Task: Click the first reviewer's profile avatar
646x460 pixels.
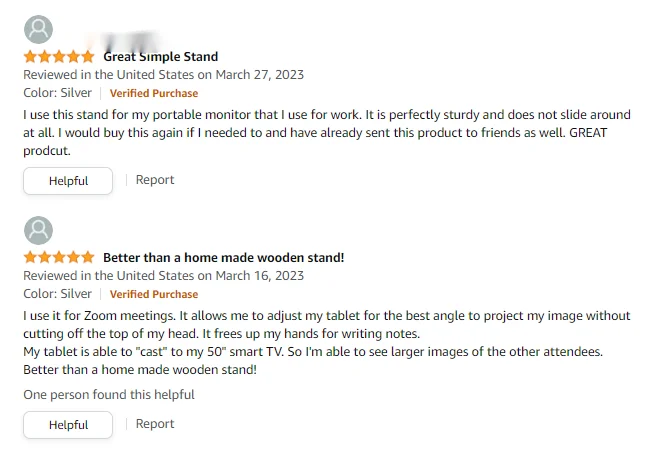Action: click(x=38, y=30)
